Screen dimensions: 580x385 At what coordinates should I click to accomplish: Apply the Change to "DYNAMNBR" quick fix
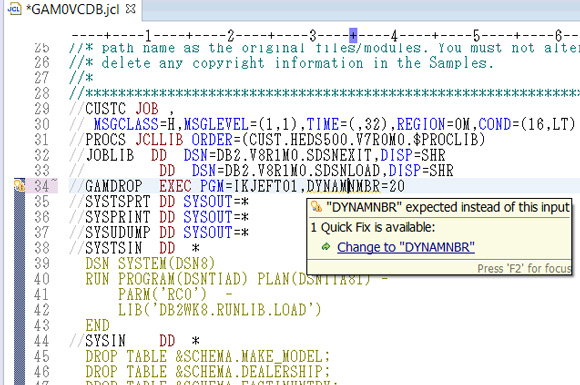pyautogui.click(x=405, y=247)
